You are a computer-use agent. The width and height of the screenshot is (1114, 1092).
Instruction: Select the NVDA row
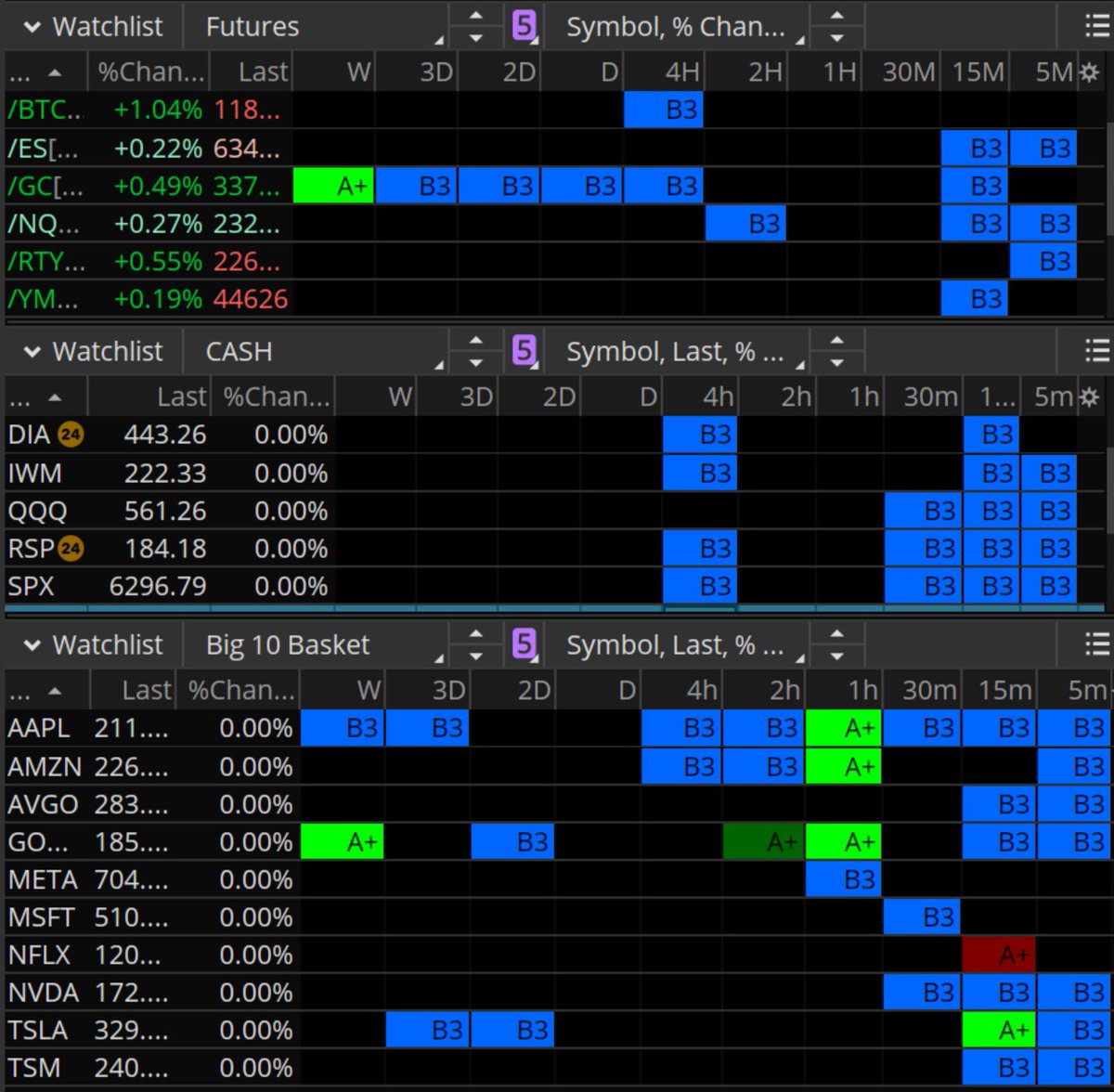coord(557,993)
